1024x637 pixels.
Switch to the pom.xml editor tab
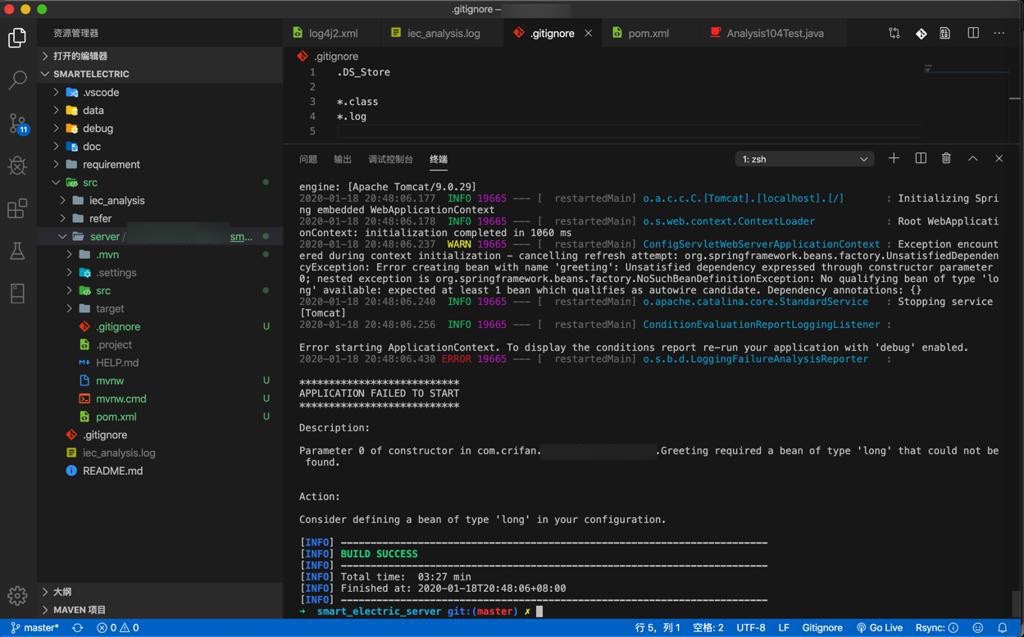pos(648,33)
